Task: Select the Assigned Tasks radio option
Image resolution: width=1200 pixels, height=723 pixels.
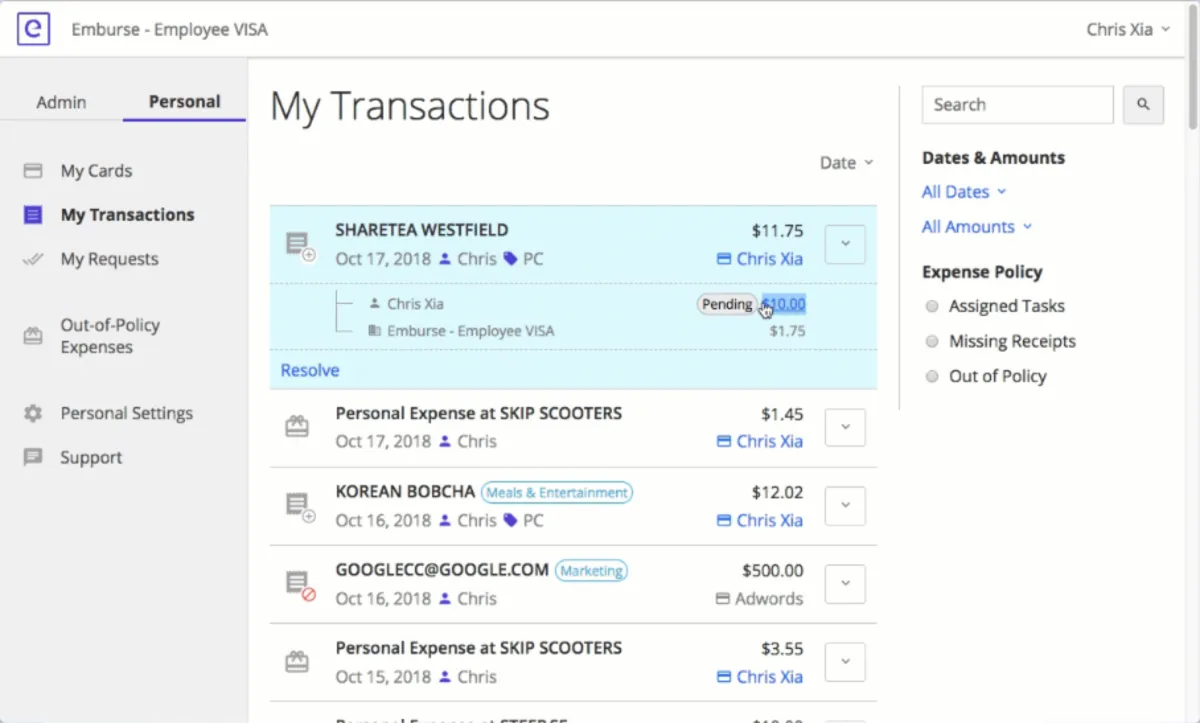Action: (932, 306)
